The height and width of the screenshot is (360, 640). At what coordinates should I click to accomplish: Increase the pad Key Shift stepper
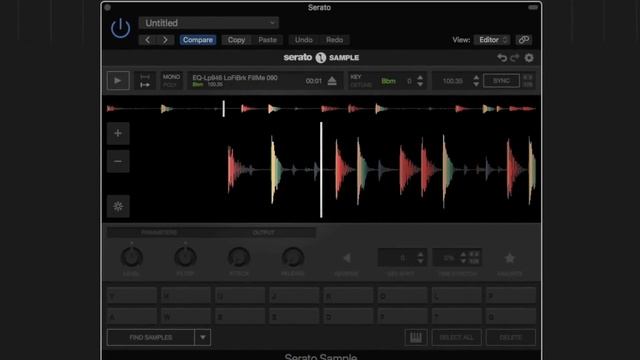click(x=420, y=254)
